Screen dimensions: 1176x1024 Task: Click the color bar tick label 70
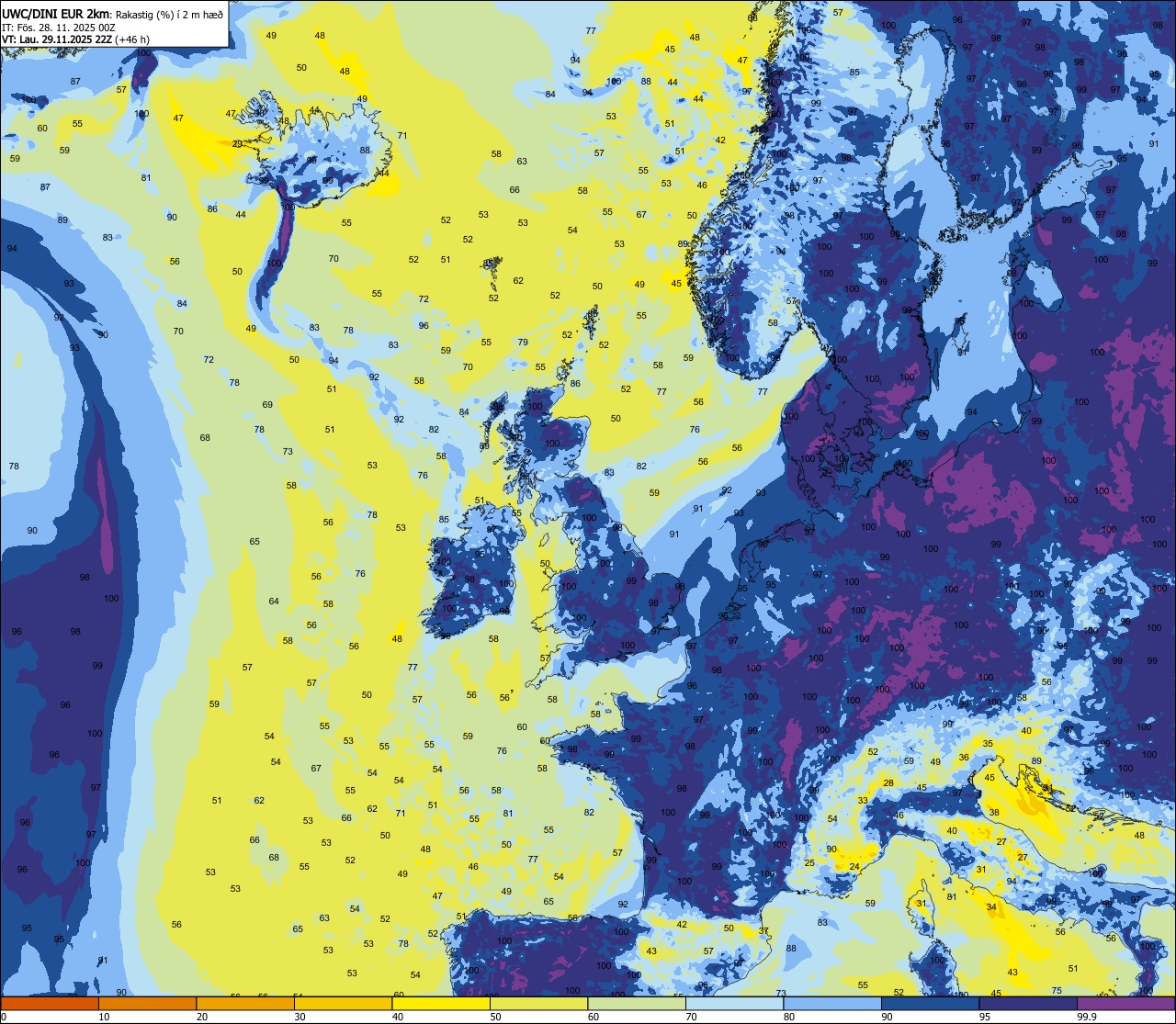tap(691, 1017)
